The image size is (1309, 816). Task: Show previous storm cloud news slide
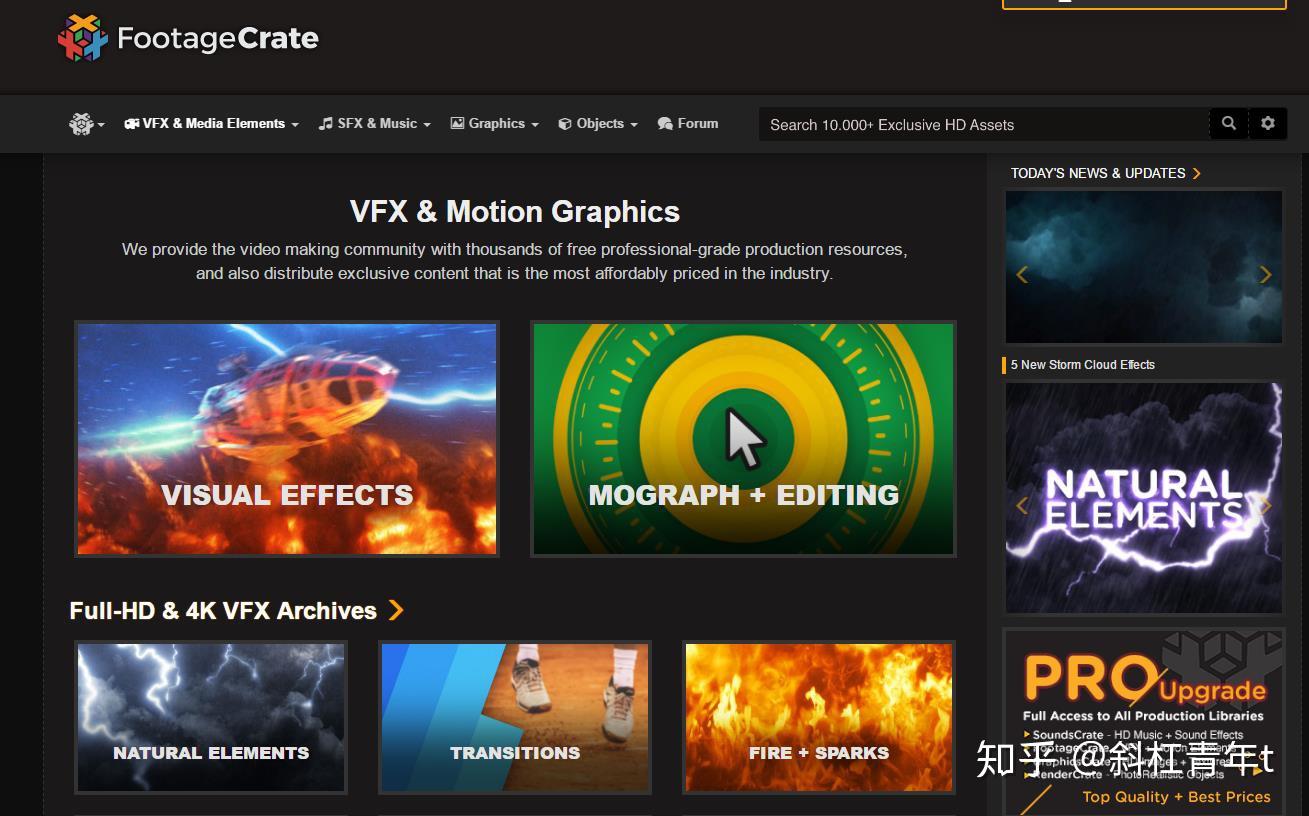point(1022,274)
